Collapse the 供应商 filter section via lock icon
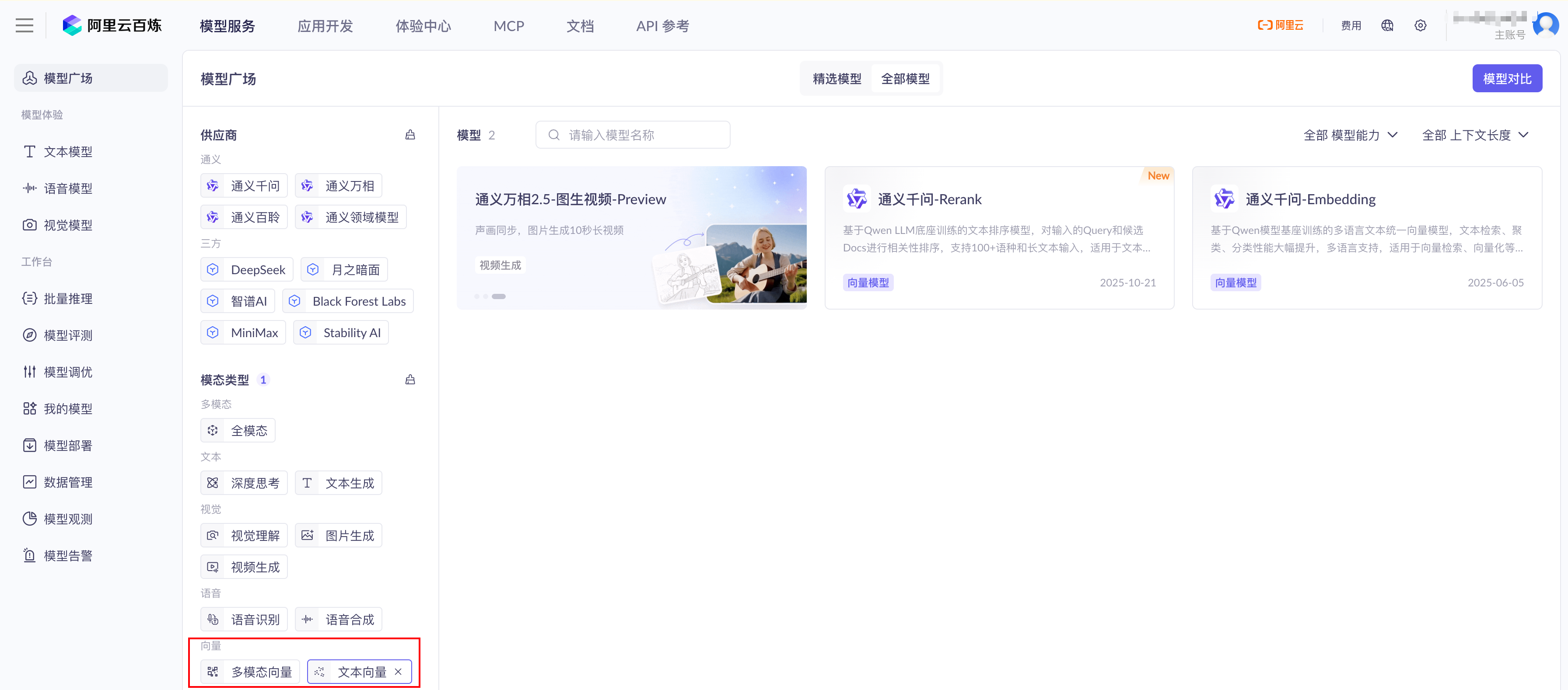The width and height of the screenshot is (1568, 690). [x=410, y=135]
